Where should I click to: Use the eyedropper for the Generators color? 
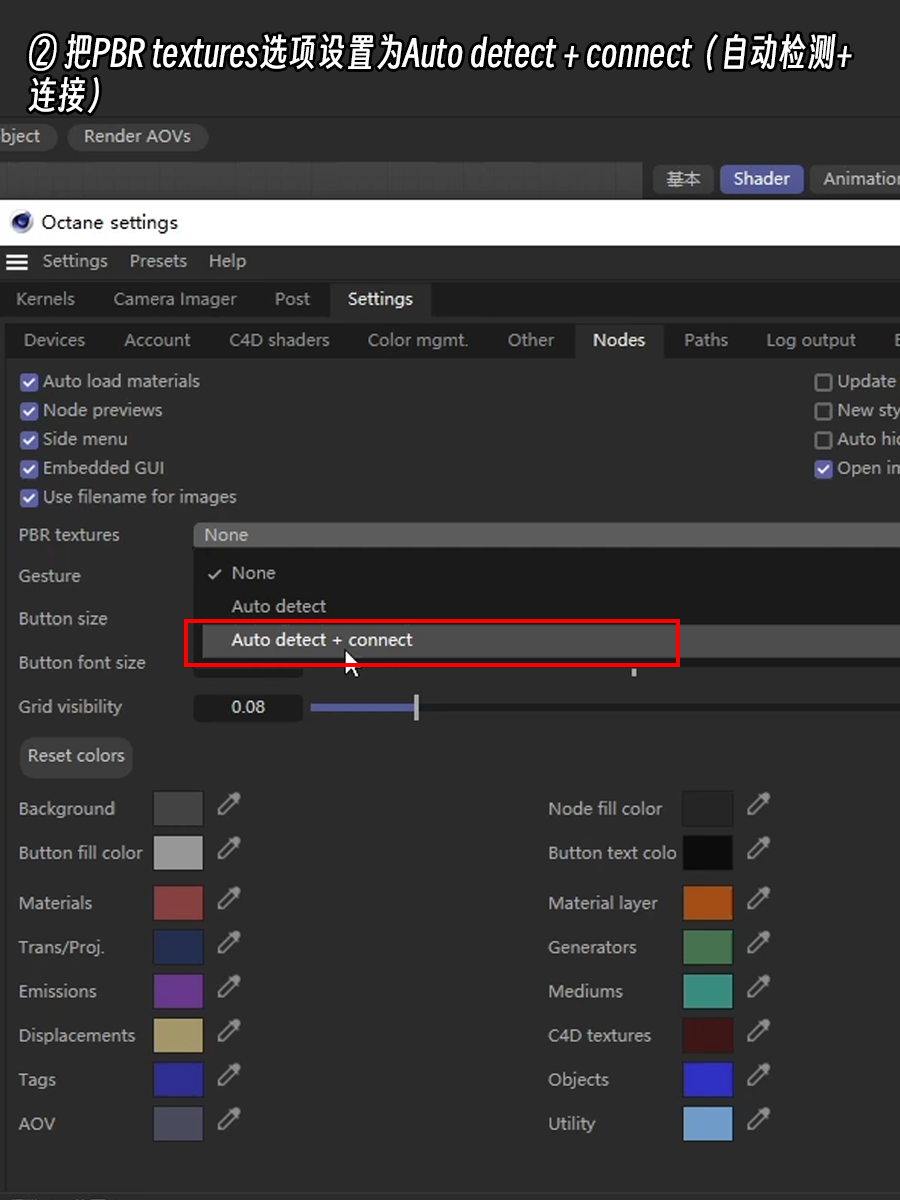click(759, 942)
